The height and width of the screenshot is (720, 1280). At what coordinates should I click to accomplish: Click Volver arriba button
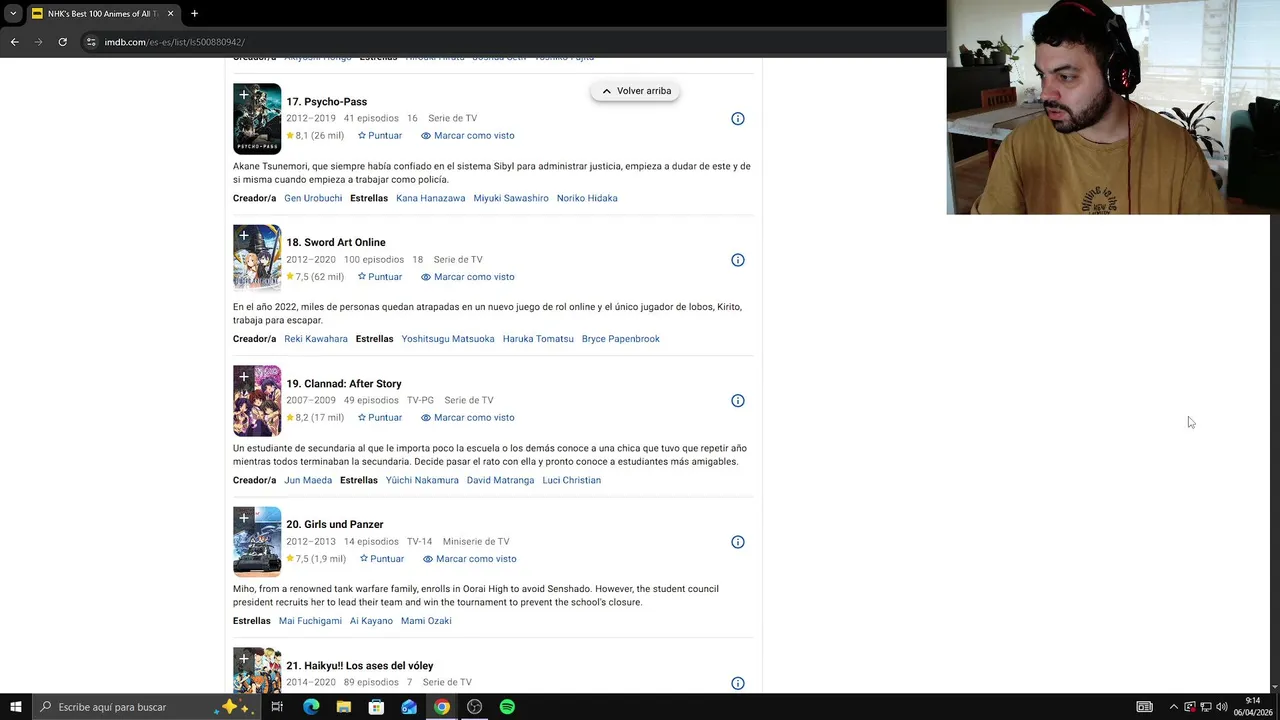click(x=635, y=91)
